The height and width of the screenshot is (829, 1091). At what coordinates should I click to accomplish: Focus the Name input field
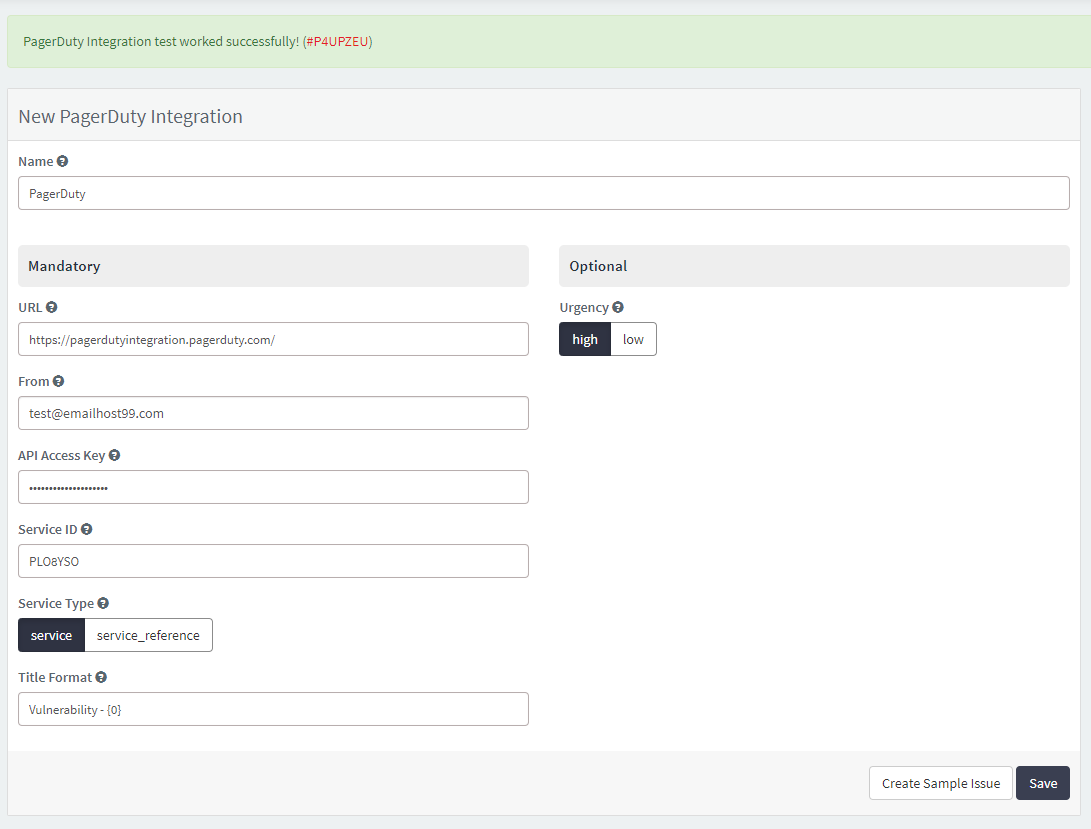[x=543, y=193]
